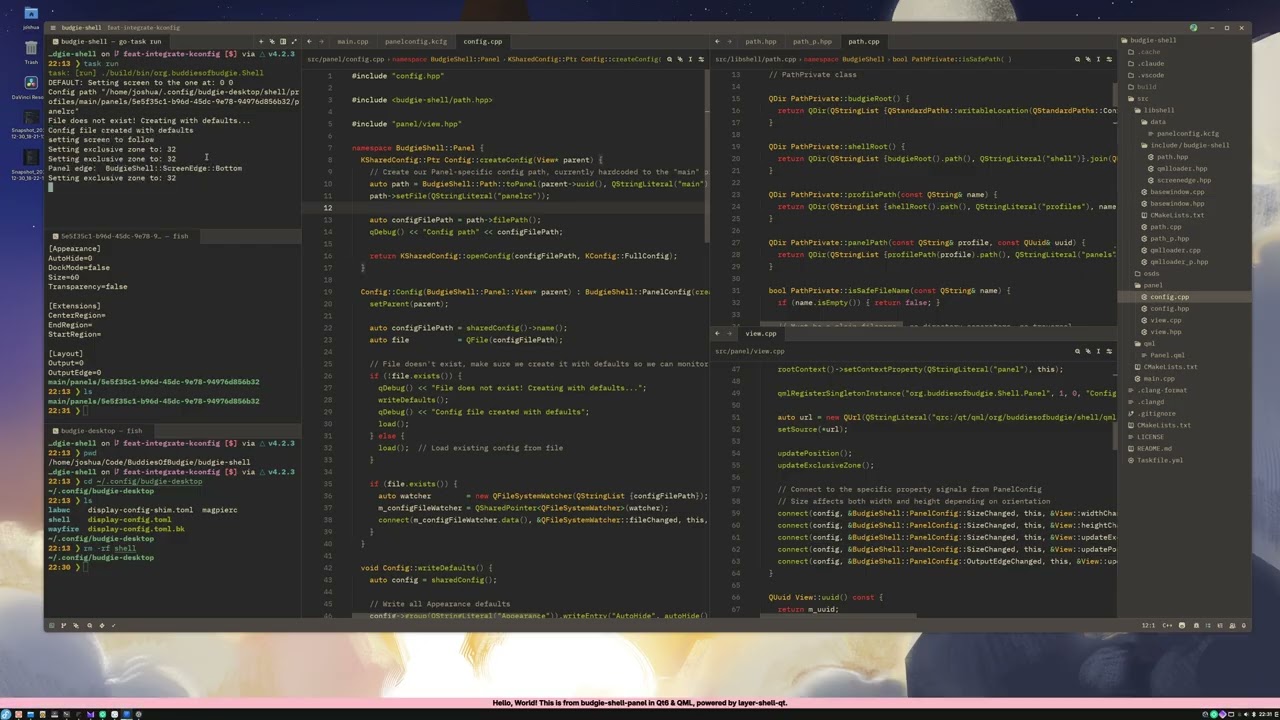Click the split pane icon in terminal tab bar

click(283, 41)
